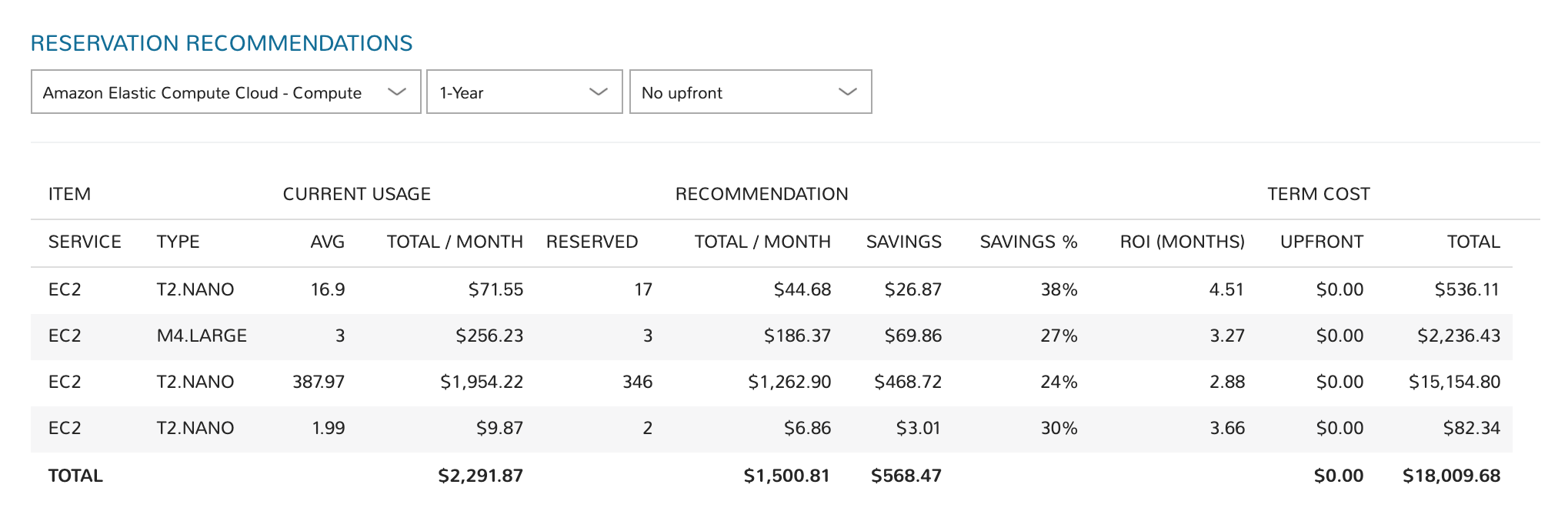
Task: Sort by the SERVICE column header
Action: coord(85,242)
